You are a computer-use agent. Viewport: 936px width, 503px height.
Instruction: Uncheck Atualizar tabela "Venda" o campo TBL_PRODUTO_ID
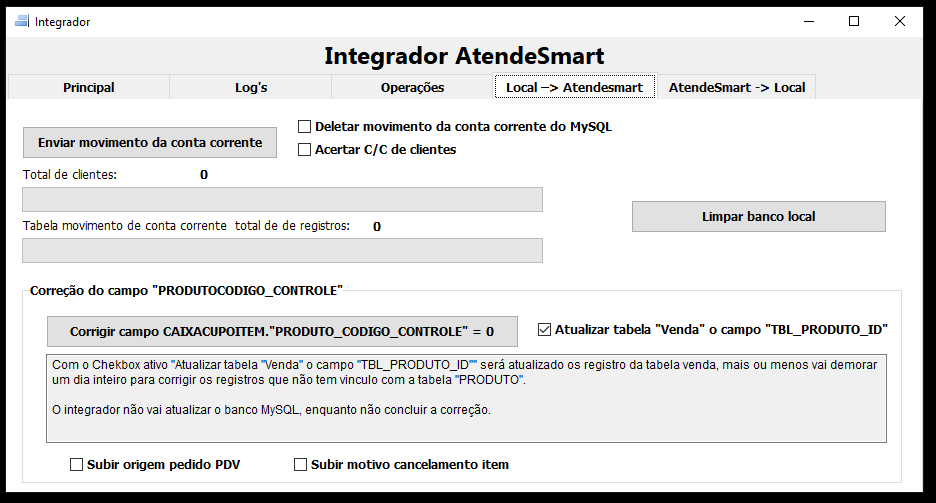(544, 329)
